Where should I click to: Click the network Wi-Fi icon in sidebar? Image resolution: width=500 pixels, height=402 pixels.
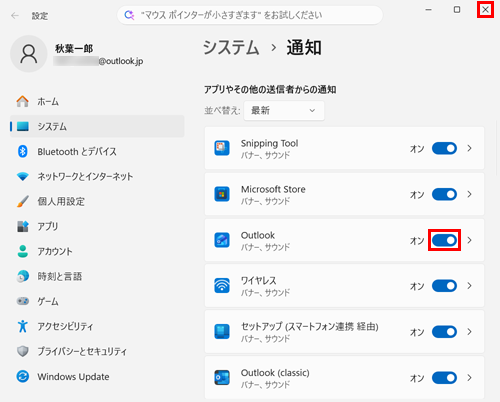[23, 176]
